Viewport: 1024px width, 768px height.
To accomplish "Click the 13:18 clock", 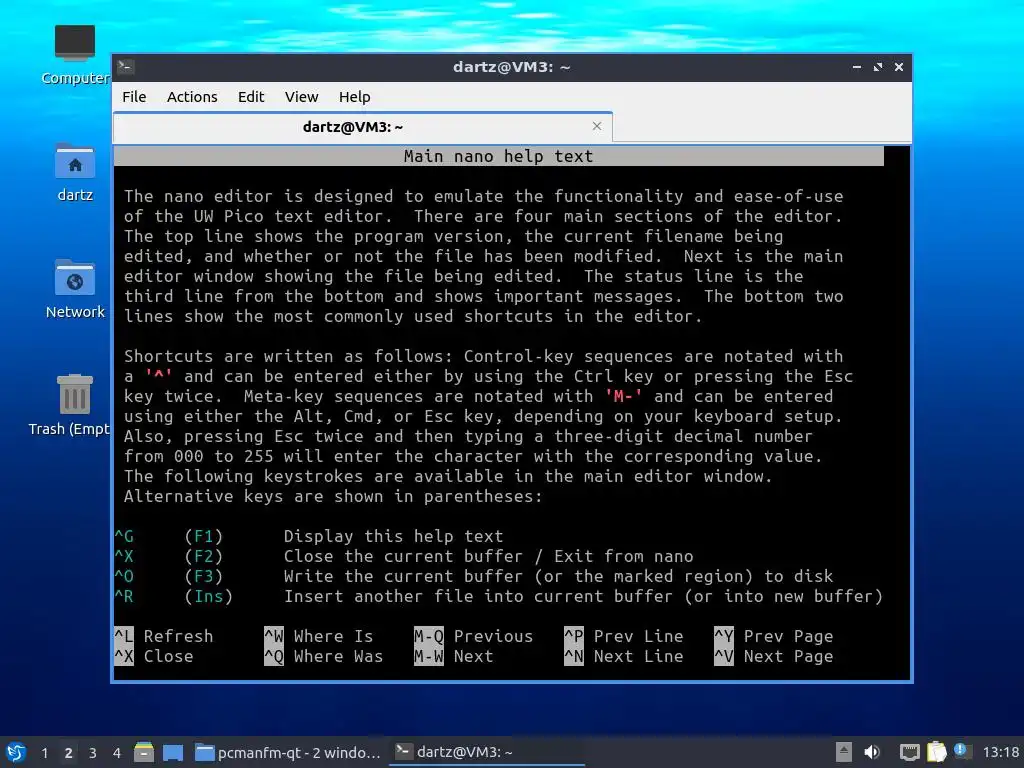I will click(x=1001, y=752).
